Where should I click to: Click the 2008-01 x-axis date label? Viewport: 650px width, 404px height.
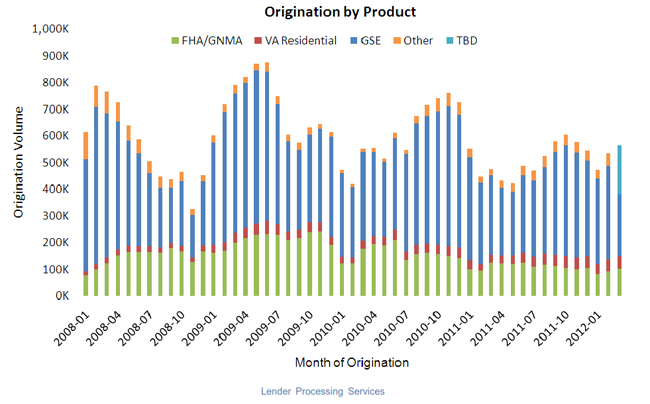pos(74,322)
